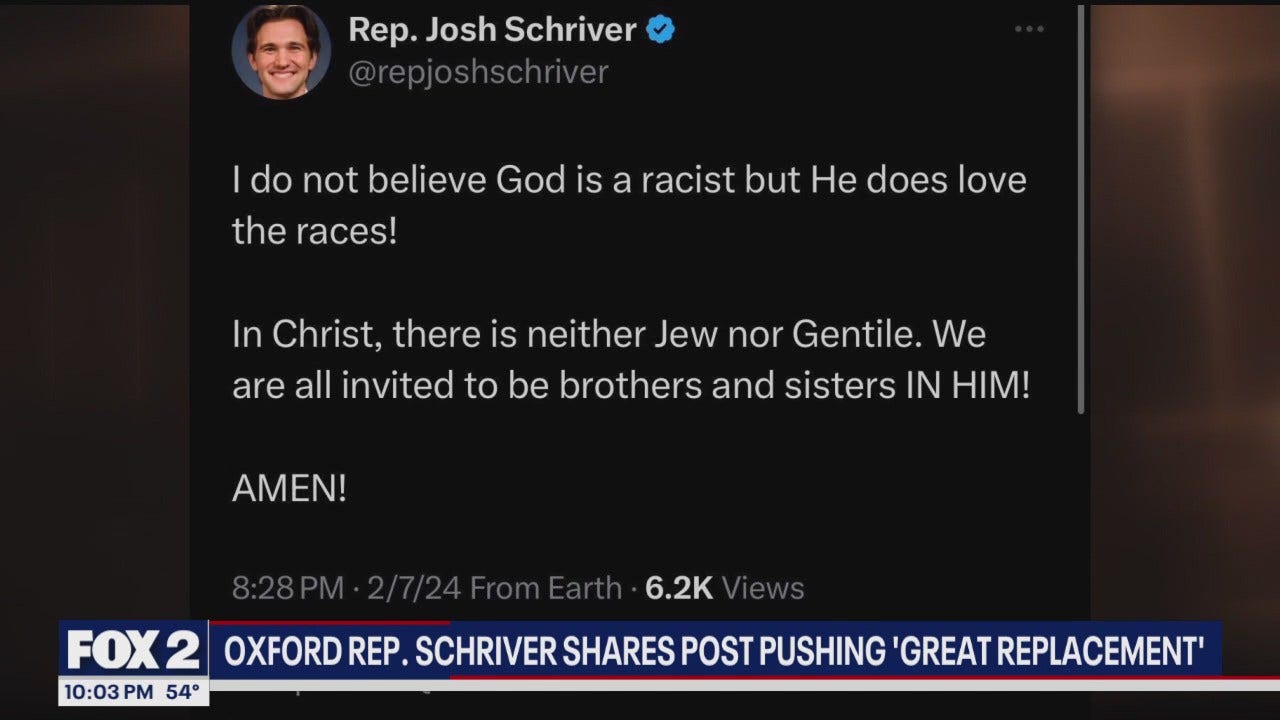This screenshot has width=1280, height=720.
Task: Click the AMEN! line to expand the thread
Action: click(x=289, y=487)
